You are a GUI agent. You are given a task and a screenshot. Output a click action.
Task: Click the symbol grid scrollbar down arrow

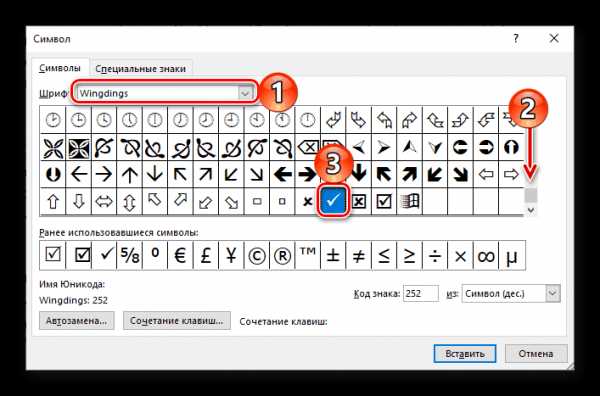tap(531, 210)
